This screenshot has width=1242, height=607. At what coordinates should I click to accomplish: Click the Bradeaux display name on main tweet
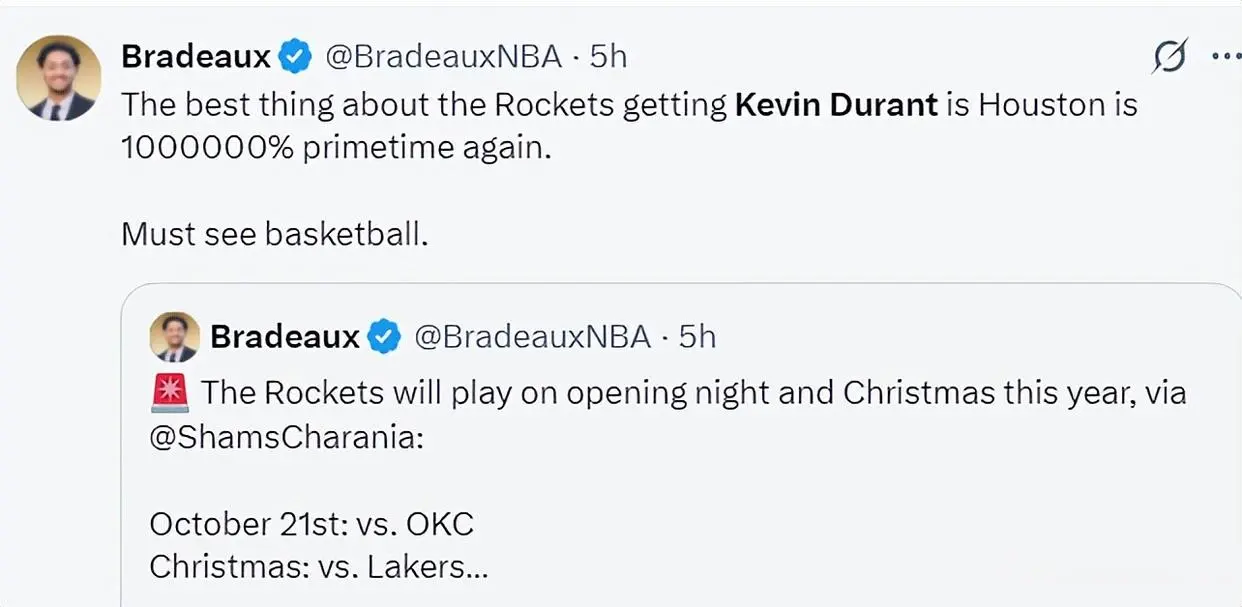coord(196,57)
